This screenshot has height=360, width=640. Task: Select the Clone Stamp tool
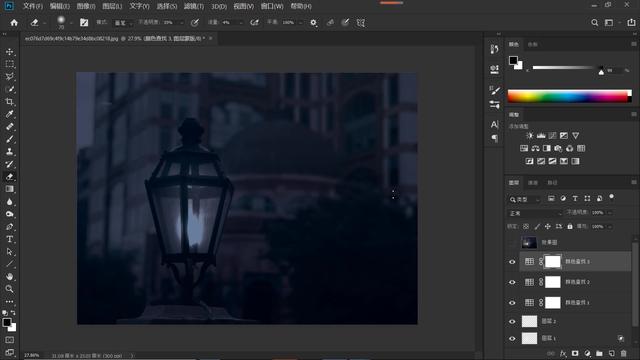point(9,151)
